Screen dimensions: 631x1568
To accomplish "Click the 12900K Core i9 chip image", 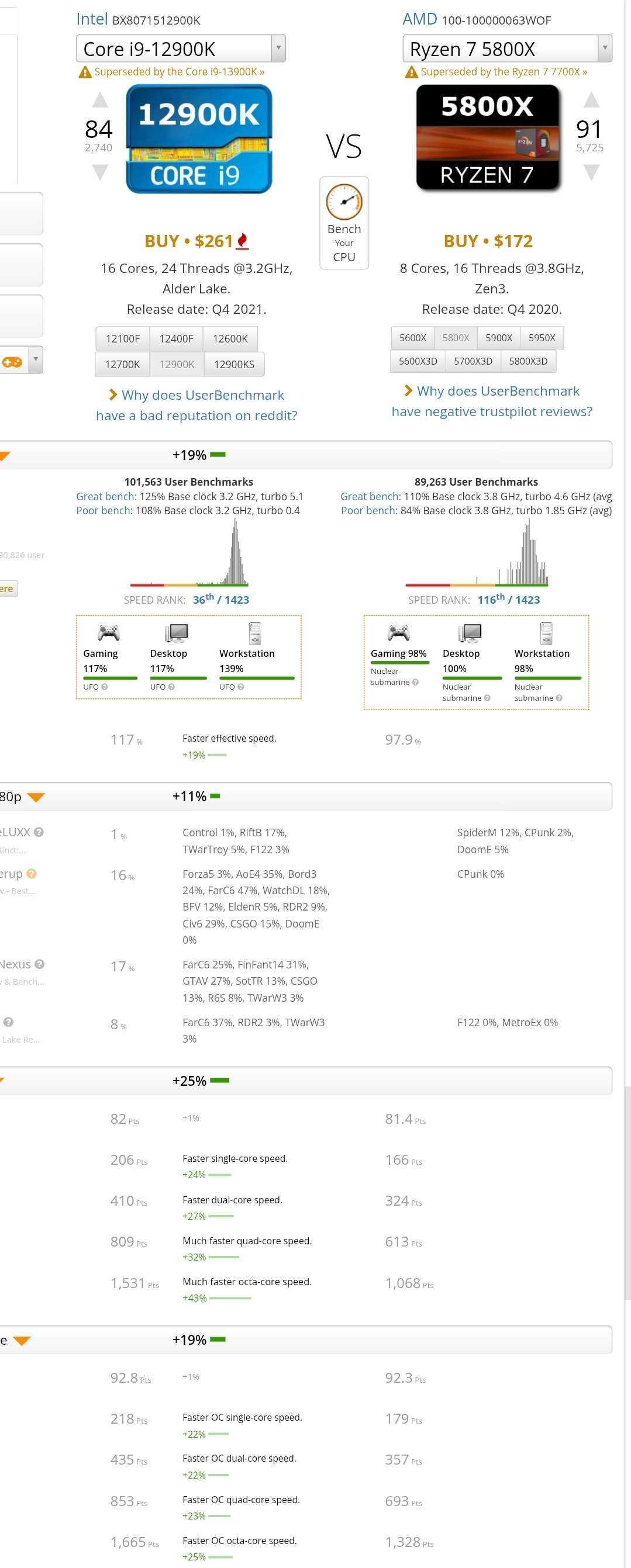I will click(x=199, y=139).
